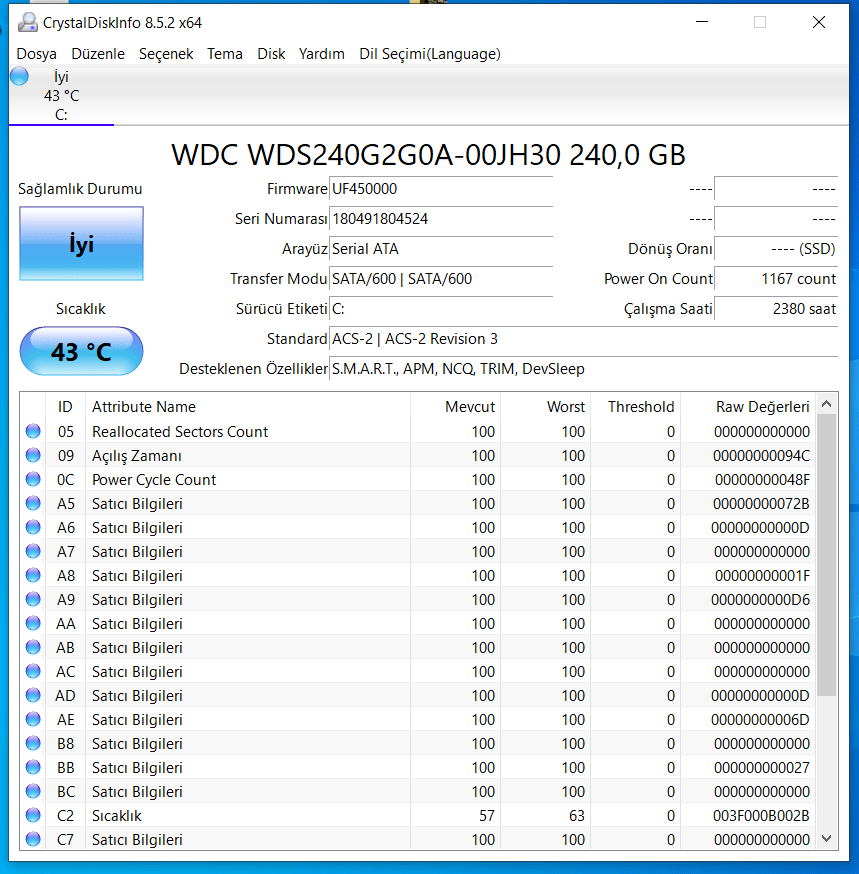Click status orb for attribute A7
859x874 pixels.
[33, 551]
